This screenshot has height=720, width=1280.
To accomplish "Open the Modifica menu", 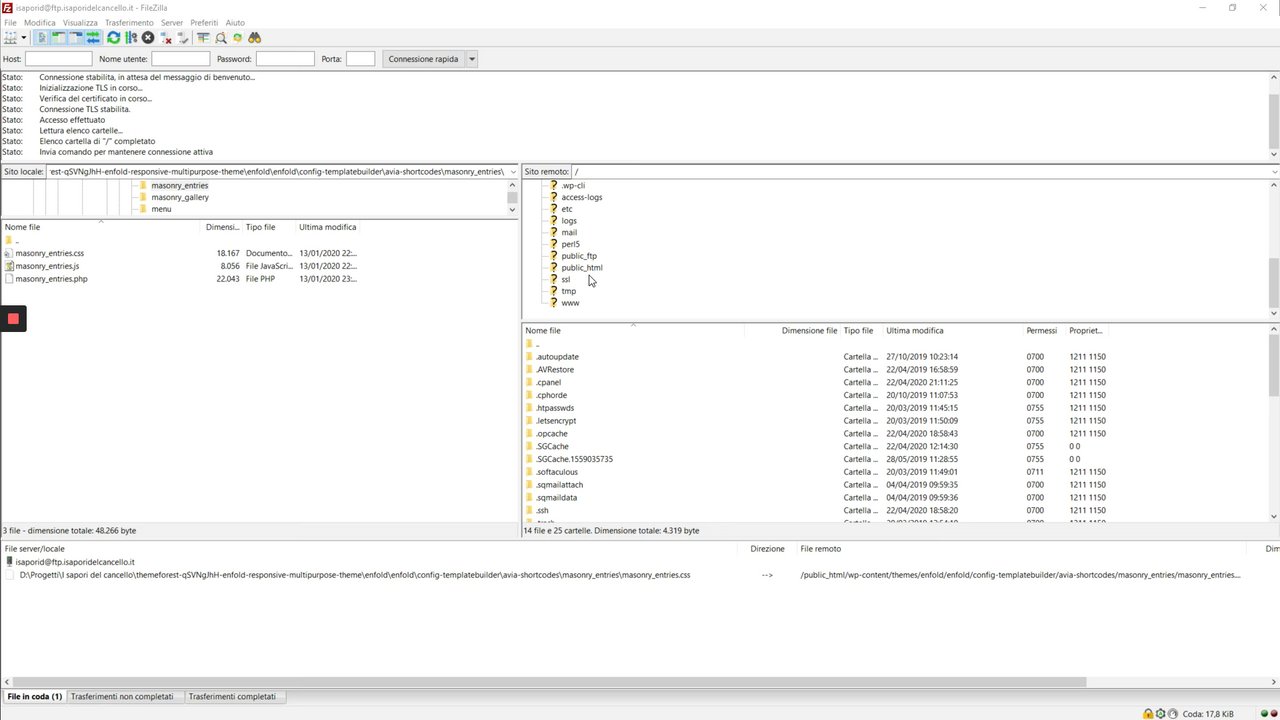I will 40,22.
